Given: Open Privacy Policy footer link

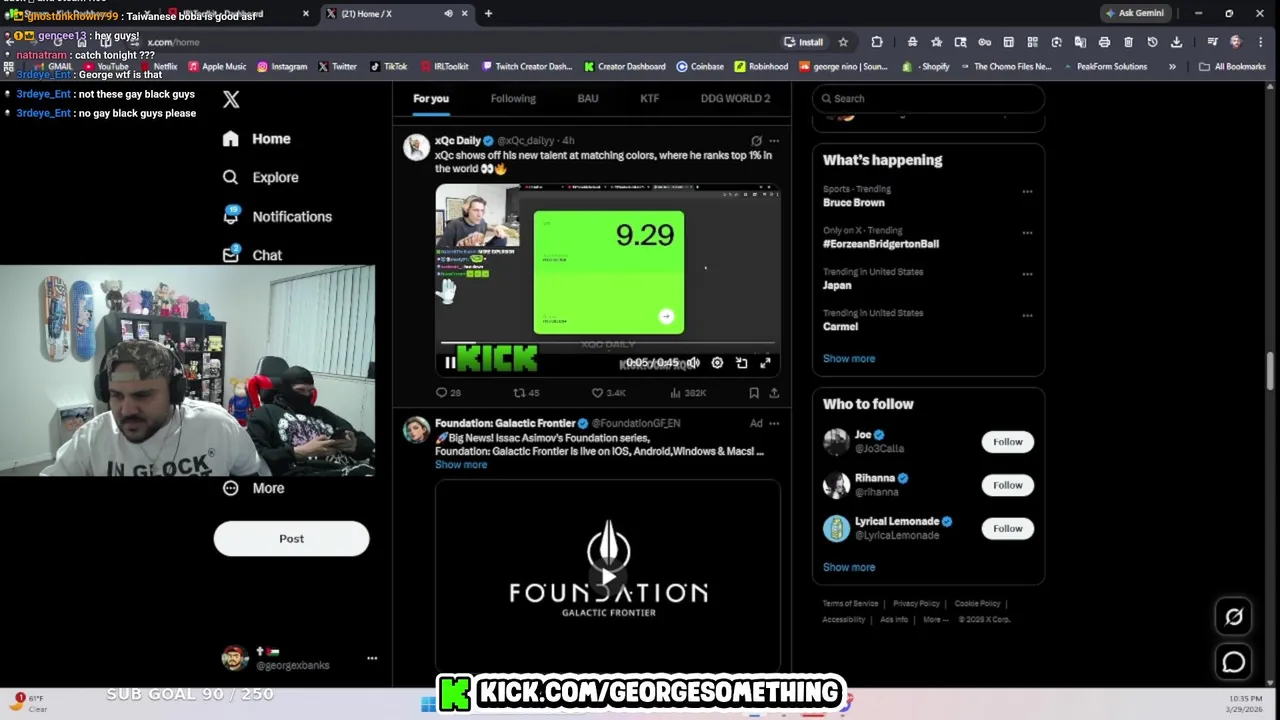Looking at the screenshot, I should click(916, 604).
